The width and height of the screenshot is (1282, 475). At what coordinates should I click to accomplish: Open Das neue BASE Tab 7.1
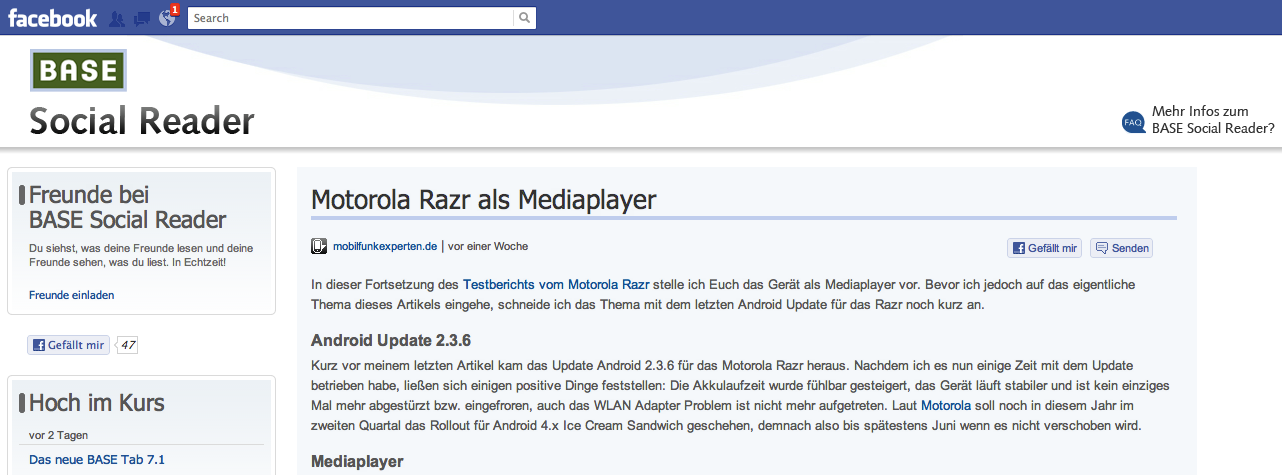click(x=97, y=460)
